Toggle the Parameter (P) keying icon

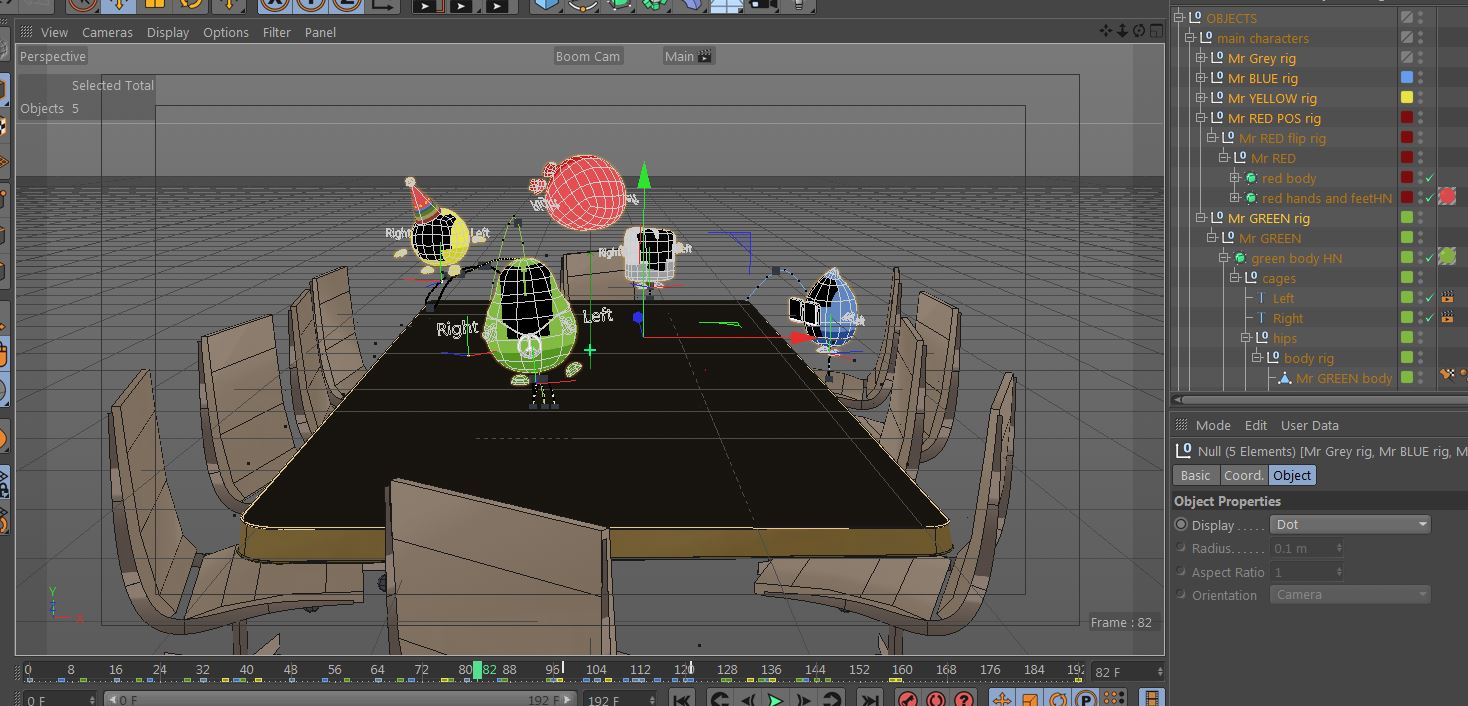[x=1085, y=699]
